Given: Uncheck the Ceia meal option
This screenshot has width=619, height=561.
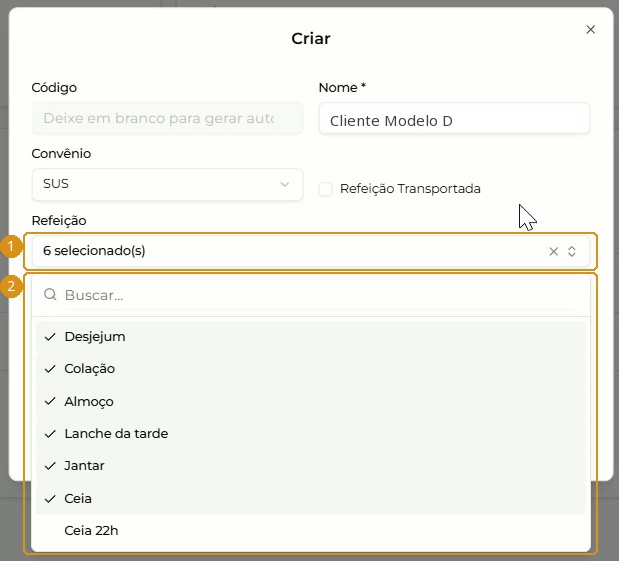Looking at the screenshot, I should pyautogui.click(x=311, y=498).
